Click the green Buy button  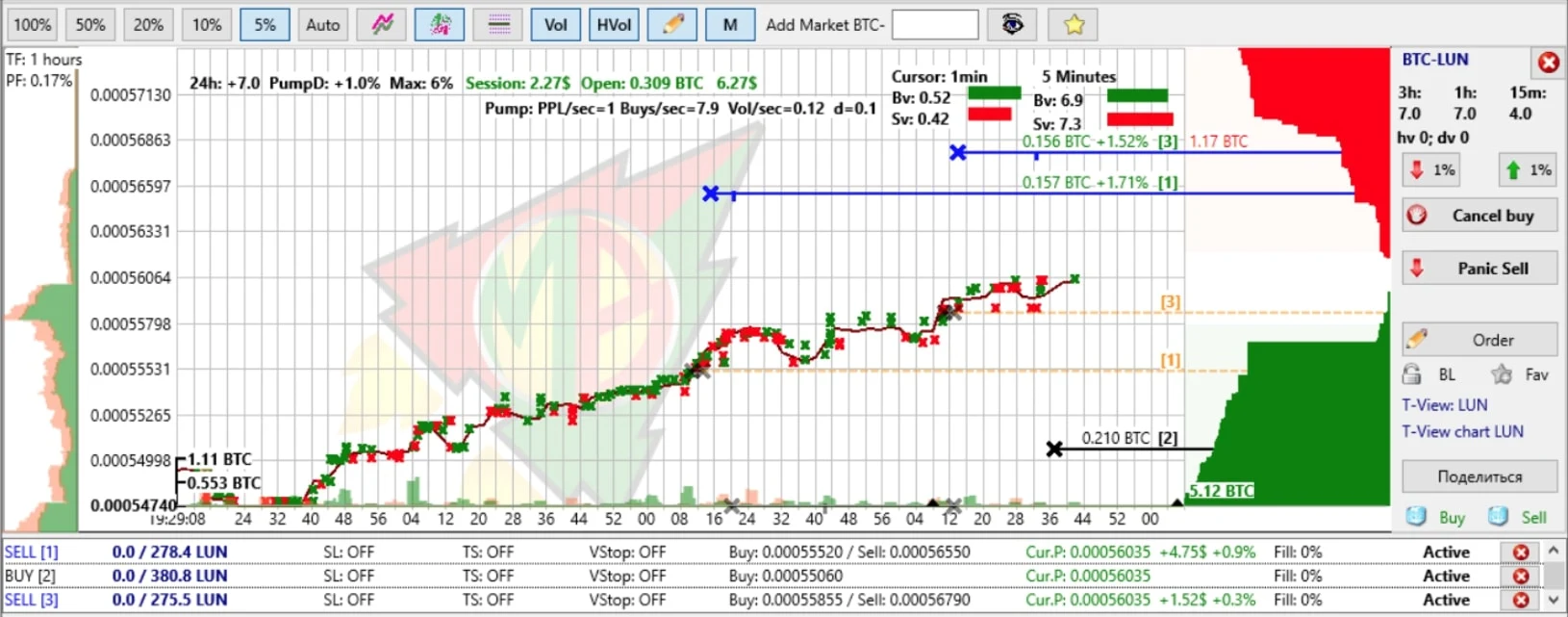point(1436,517)
